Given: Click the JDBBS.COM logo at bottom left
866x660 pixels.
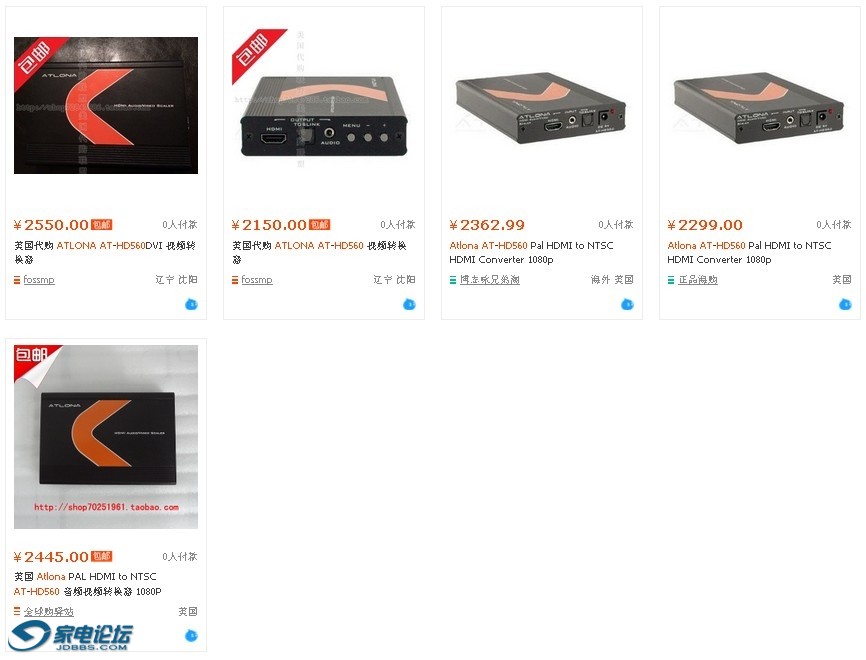Looking at the screenshot, I should pos(70,636).
